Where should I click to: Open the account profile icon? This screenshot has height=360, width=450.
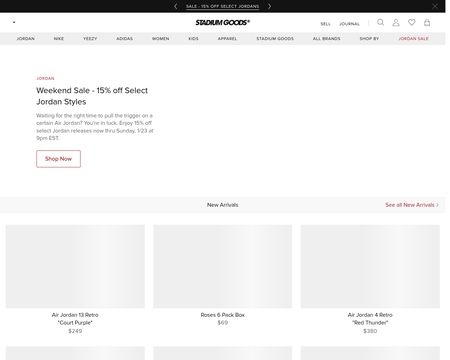(396, 22)
